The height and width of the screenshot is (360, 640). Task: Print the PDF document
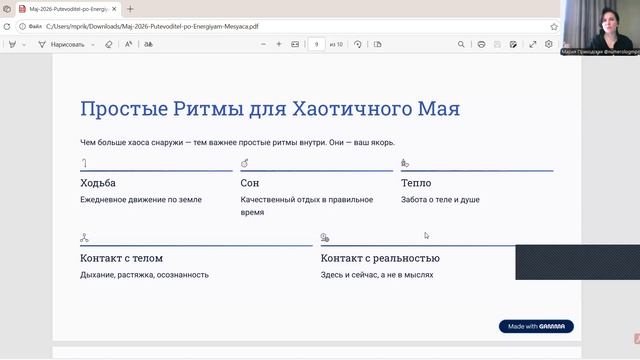tap(482, 44)
